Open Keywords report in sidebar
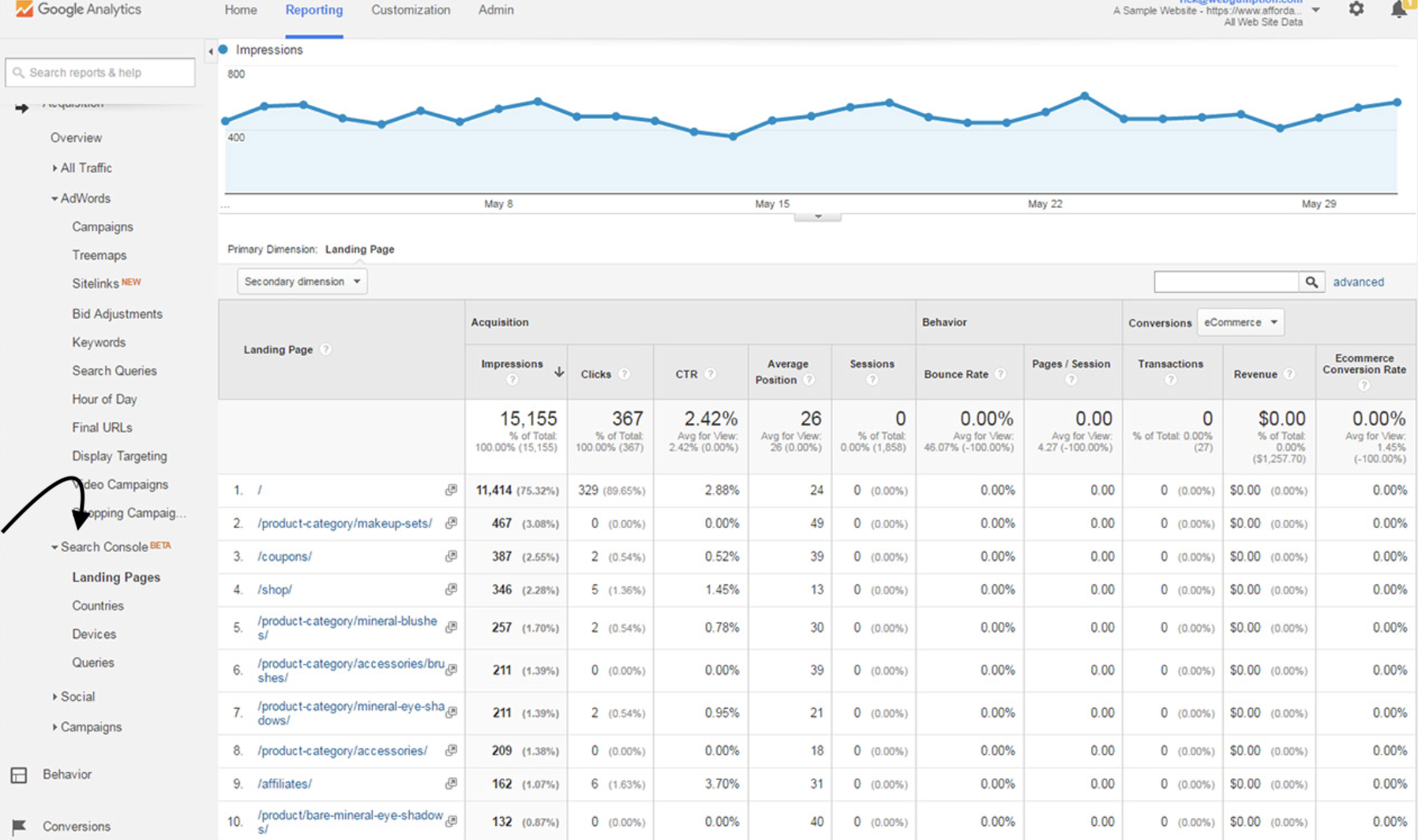The width and height of the screenshot is (1418, 840). [x=99, y=342]
